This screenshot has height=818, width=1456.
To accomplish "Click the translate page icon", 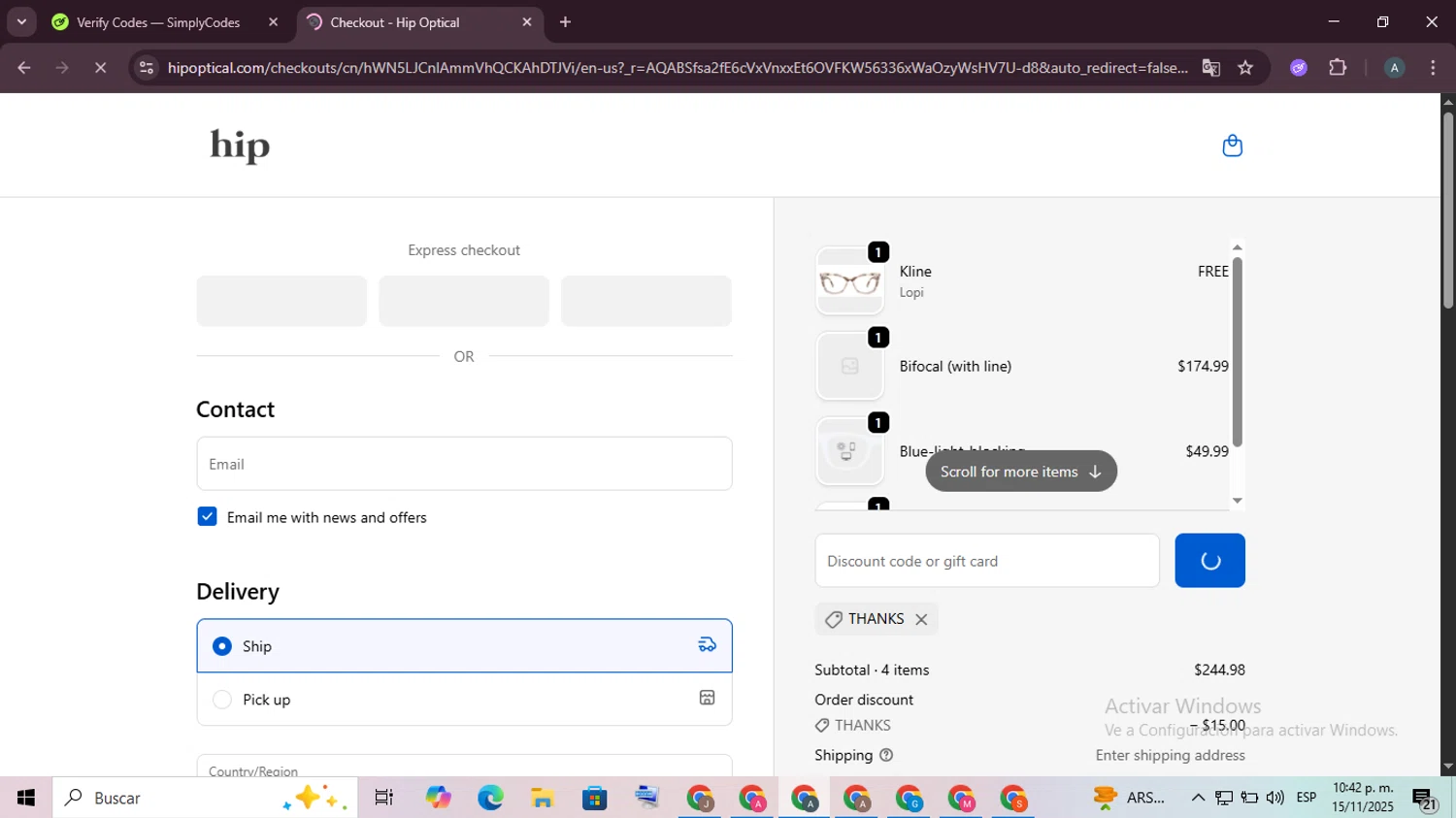I will pos(1210,68).
